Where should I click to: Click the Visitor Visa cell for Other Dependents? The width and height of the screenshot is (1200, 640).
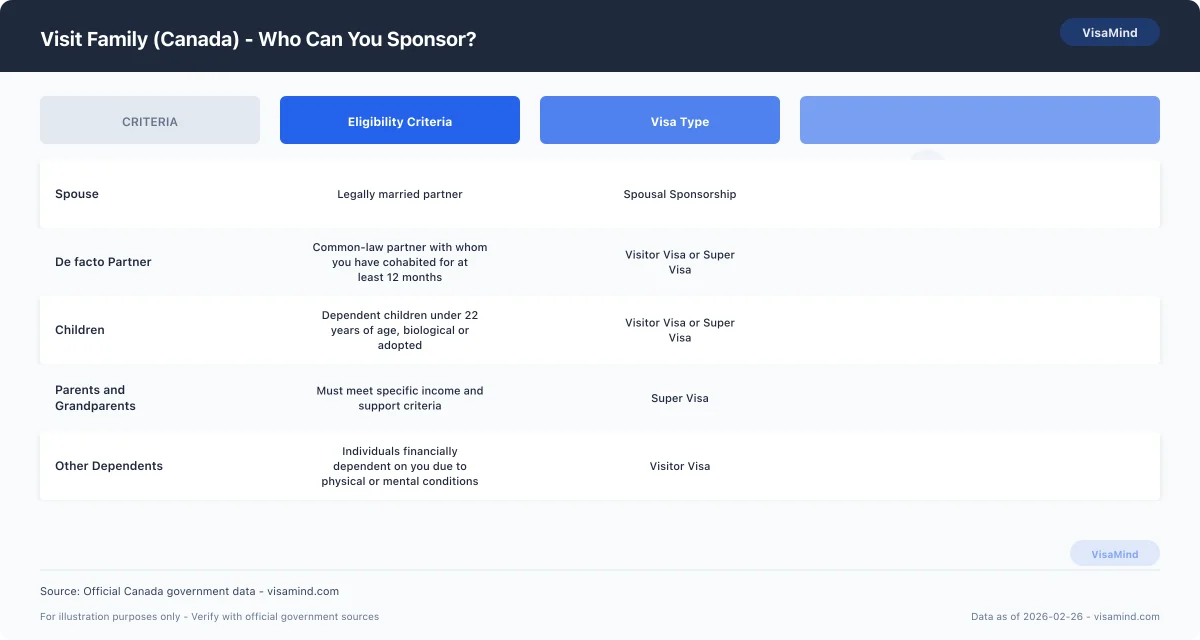pyautogui.click(x=680, y=466)
